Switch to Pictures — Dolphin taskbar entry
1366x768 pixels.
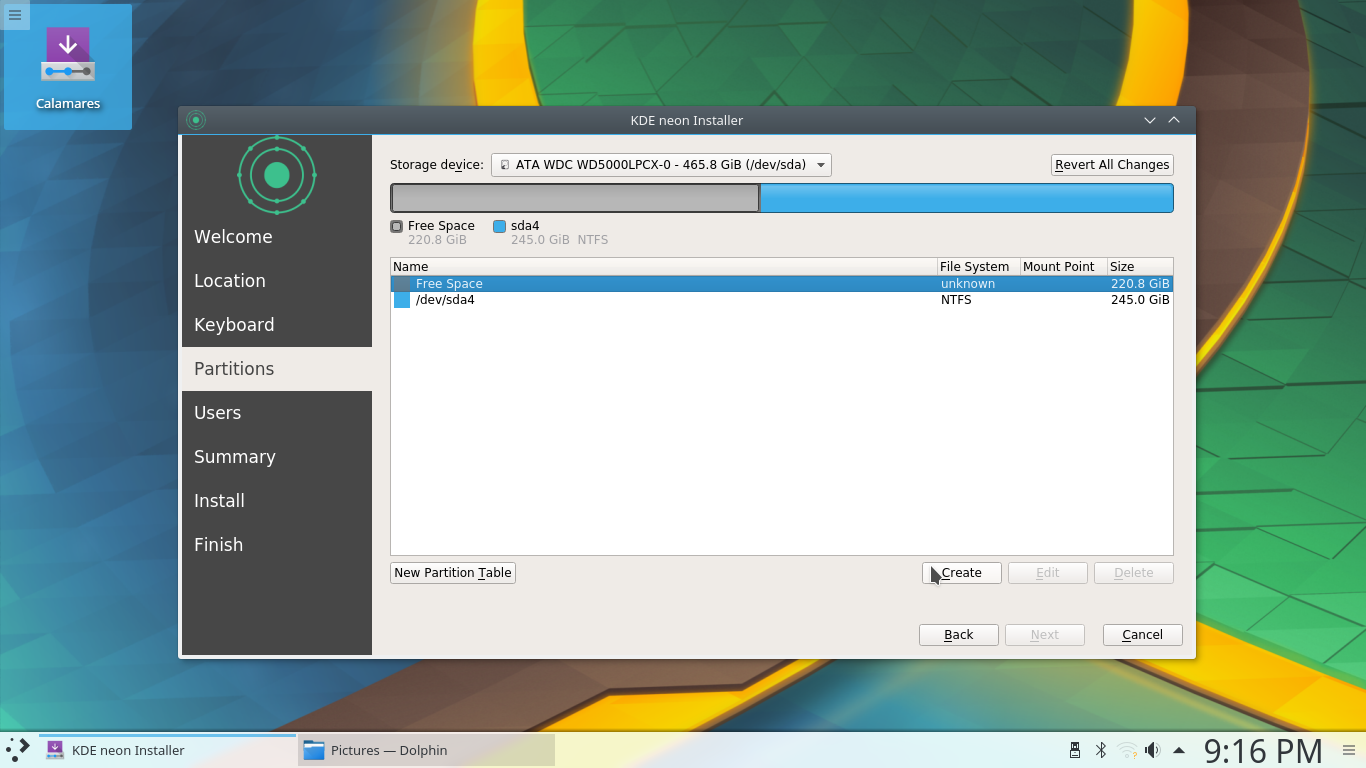(x=426, y=750)
